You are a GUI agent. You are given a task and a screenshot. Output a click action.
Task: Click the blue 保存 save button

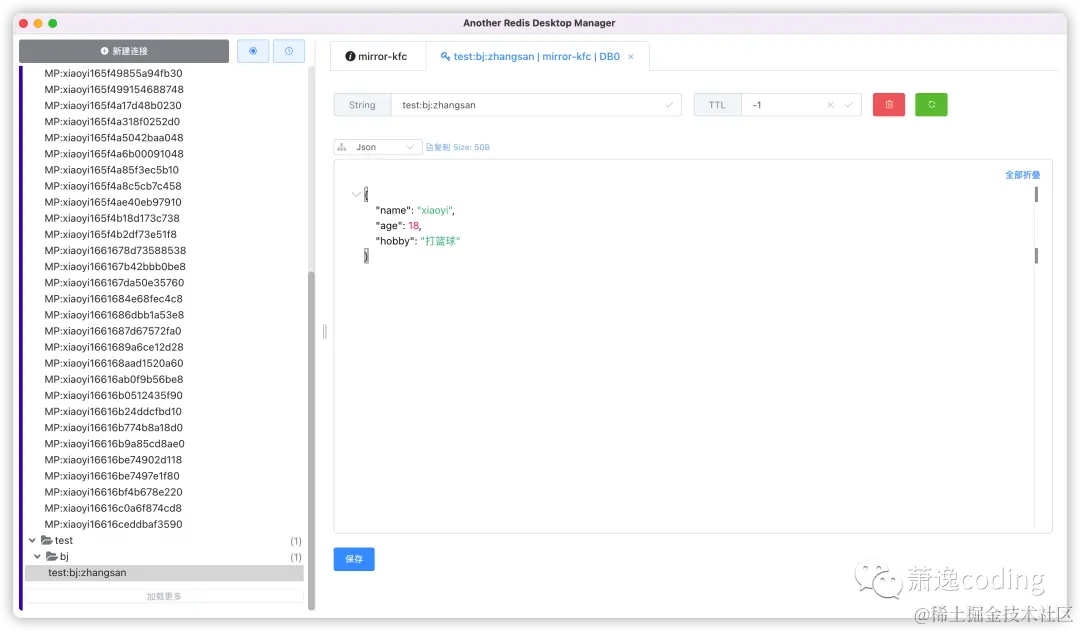click(354, 559)
